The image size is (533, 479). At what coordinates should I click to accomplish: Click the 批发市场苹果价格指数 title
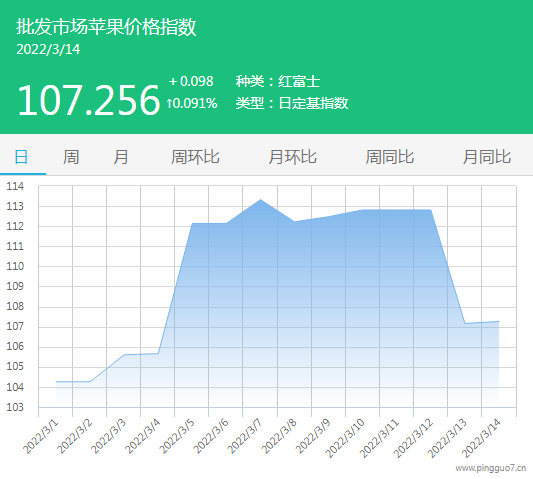point(106,27)
